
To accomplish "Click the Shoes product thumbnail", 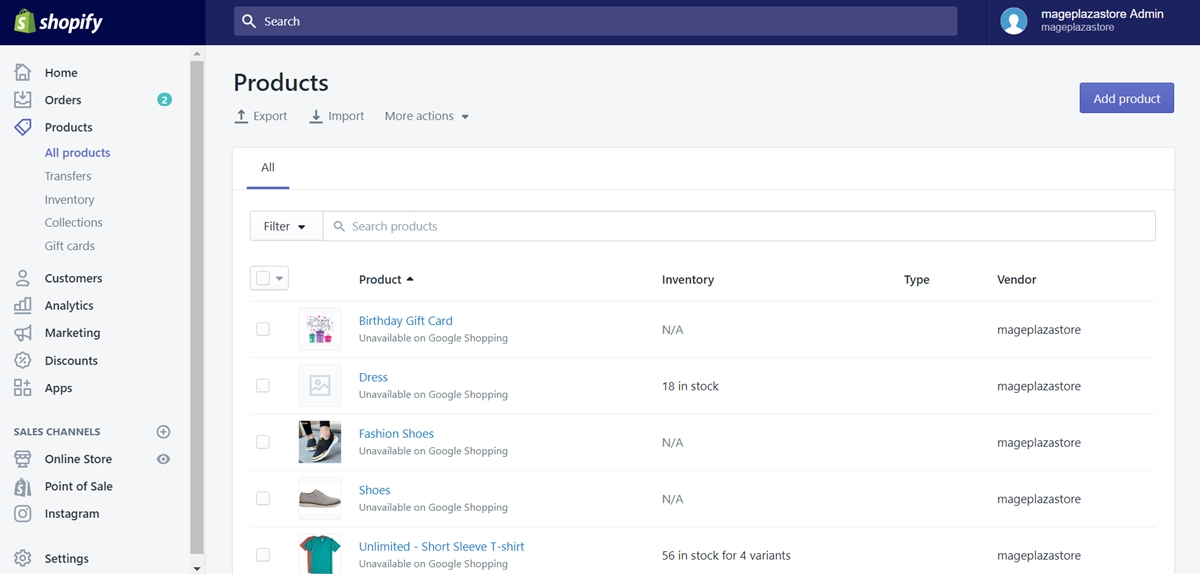I will click(x=320, y=498).
